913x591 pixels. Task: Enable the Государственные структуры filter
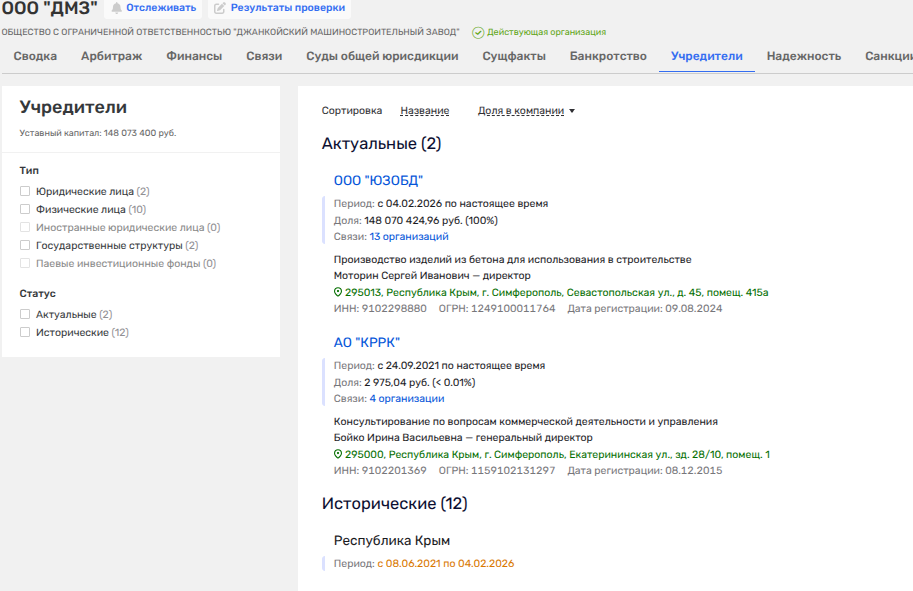click(25, 245)
